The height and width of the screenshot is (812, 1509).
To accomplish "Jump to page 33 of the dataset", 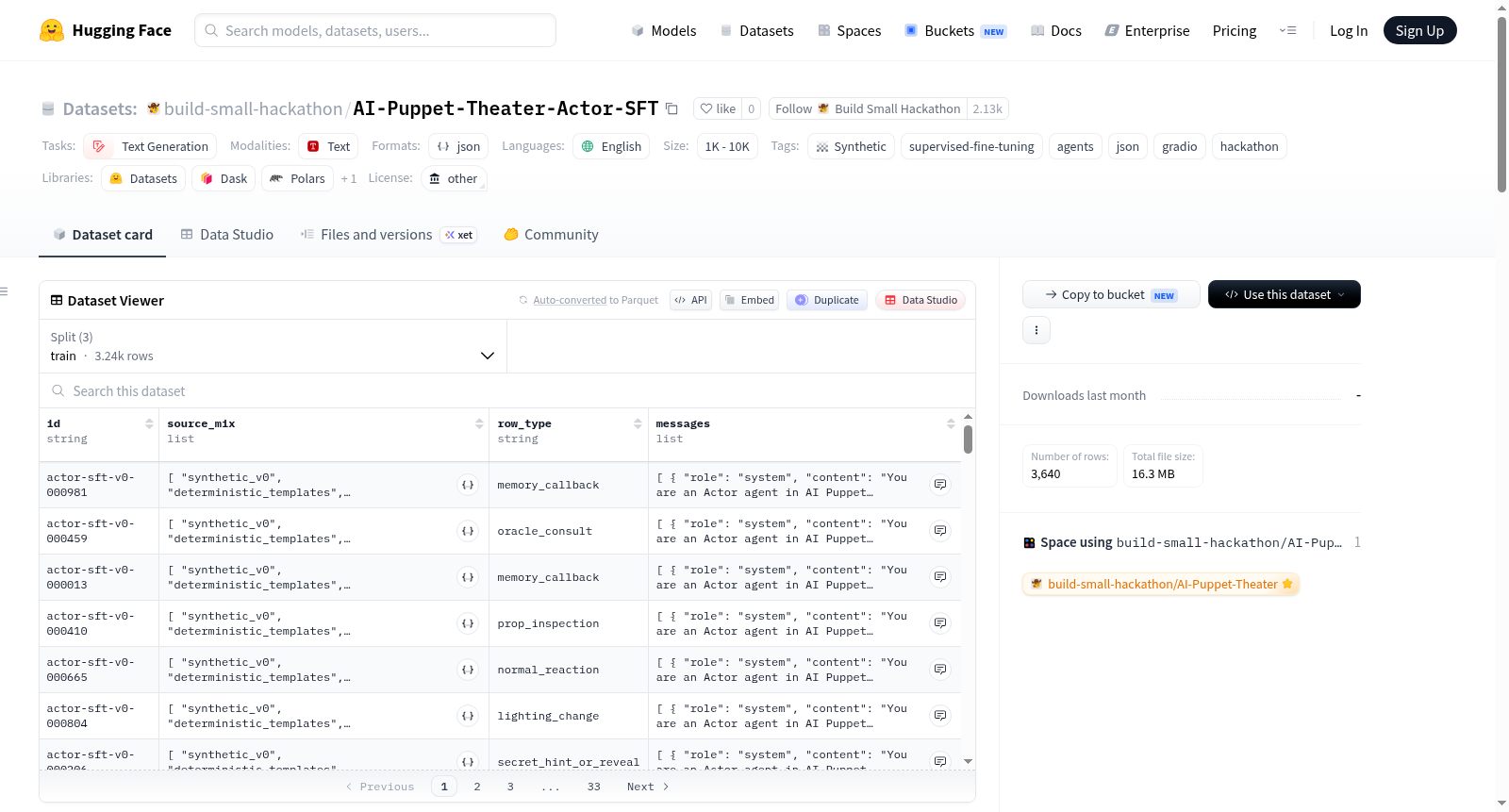I will coord(594,787).
